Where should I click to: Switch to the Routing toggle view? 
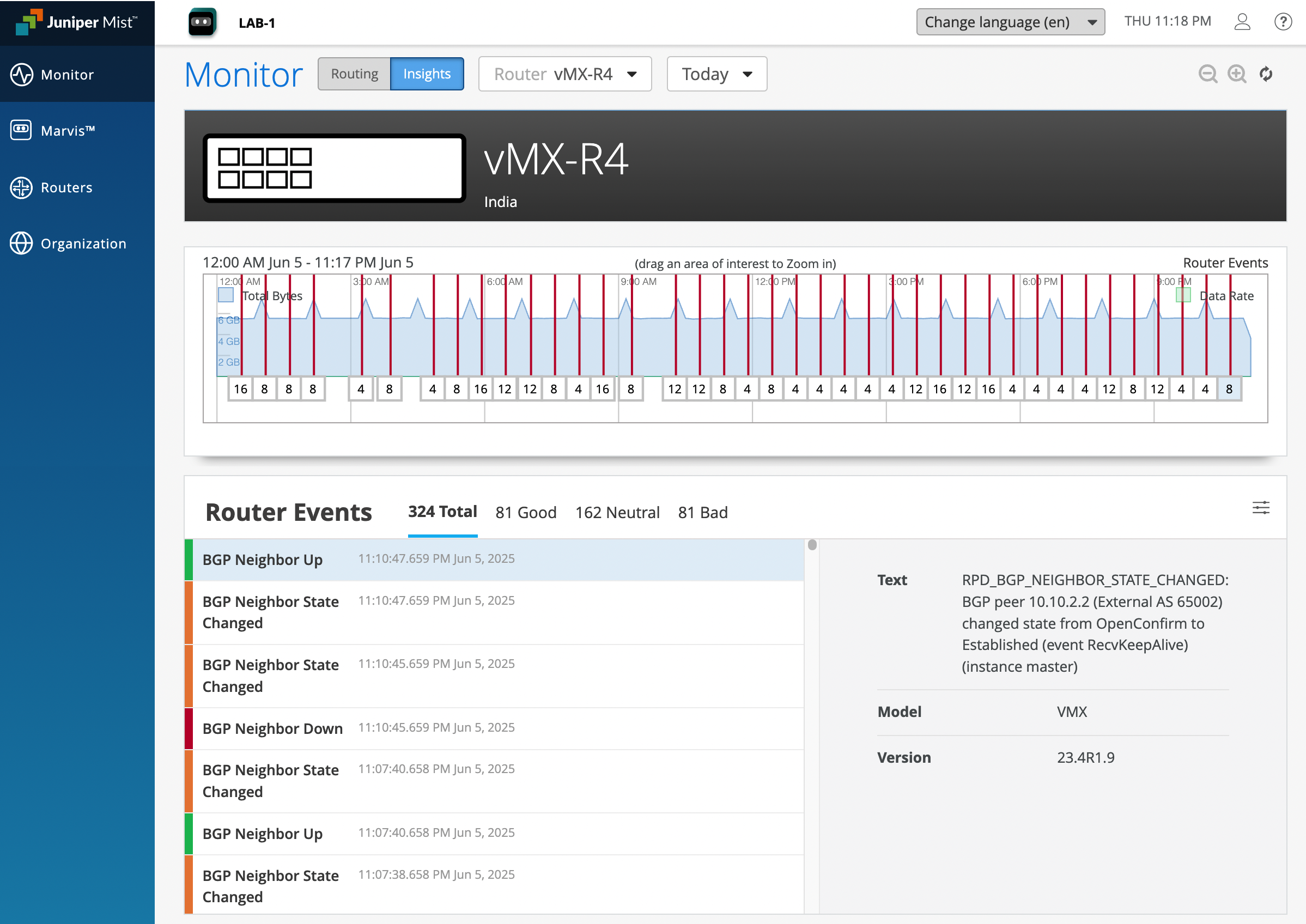click(x=354, y=74)
